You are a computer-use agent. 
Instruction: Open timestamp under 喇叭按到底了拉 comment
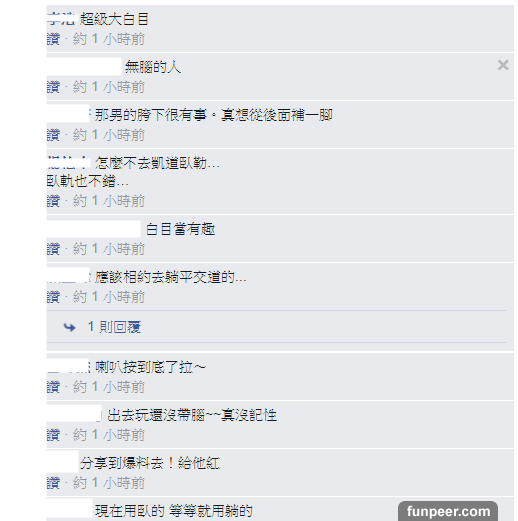pyautogui.click(x=109, y=387)
